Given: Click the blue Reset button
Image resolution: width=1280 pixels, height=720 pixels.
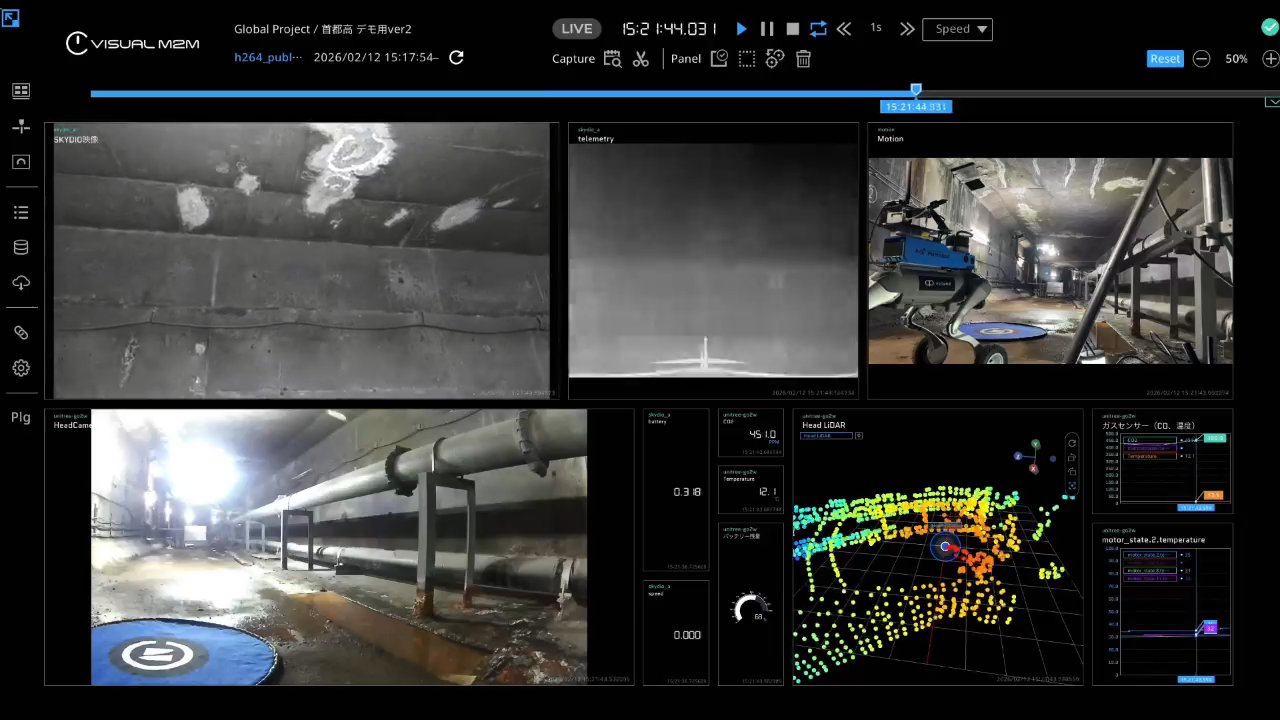Looking at the screenshot, I should (x=1165, y=59).
